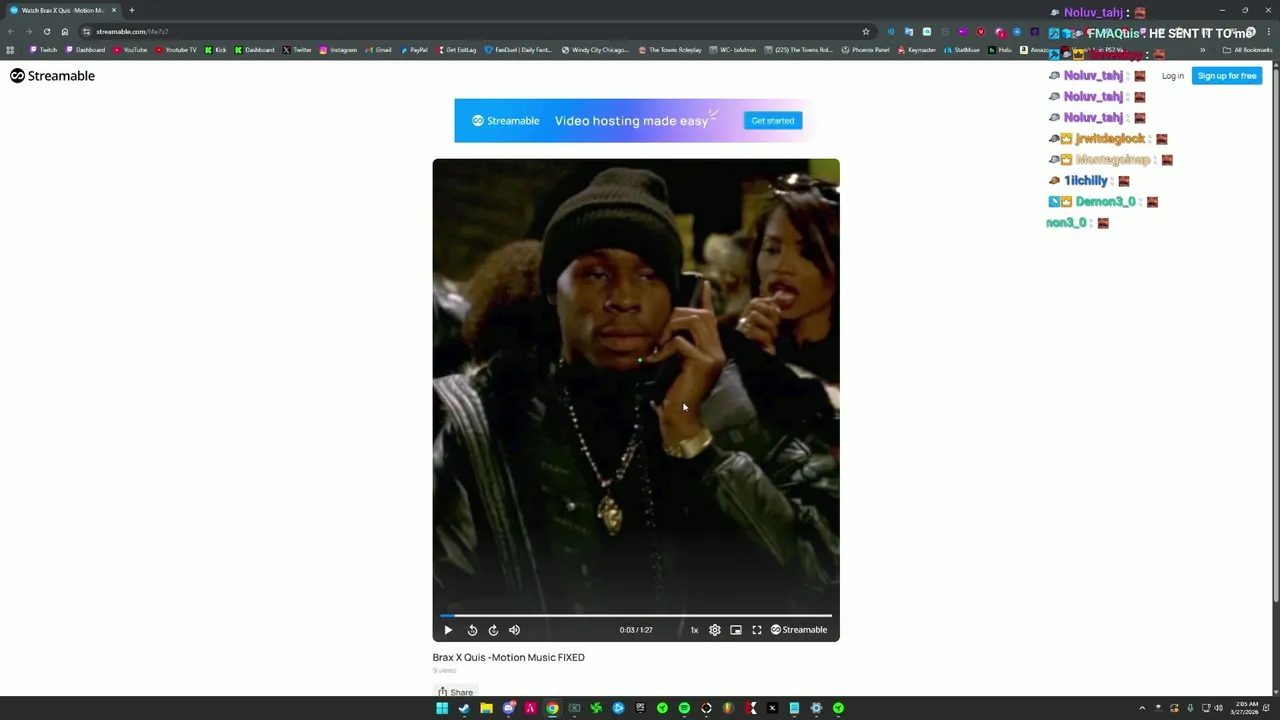Open the Keymaster bookmark

click(x=916, y=50)
